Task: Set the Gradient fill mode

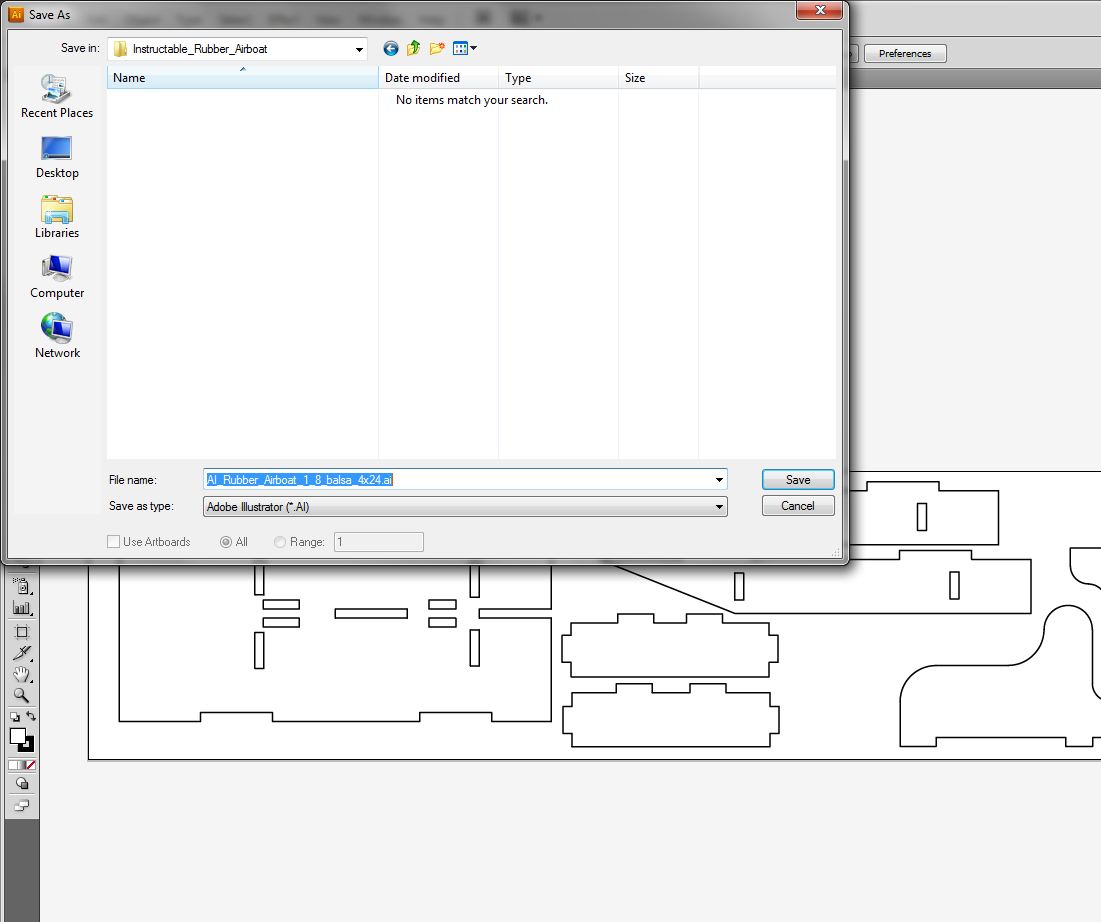Action: (22, 765)
